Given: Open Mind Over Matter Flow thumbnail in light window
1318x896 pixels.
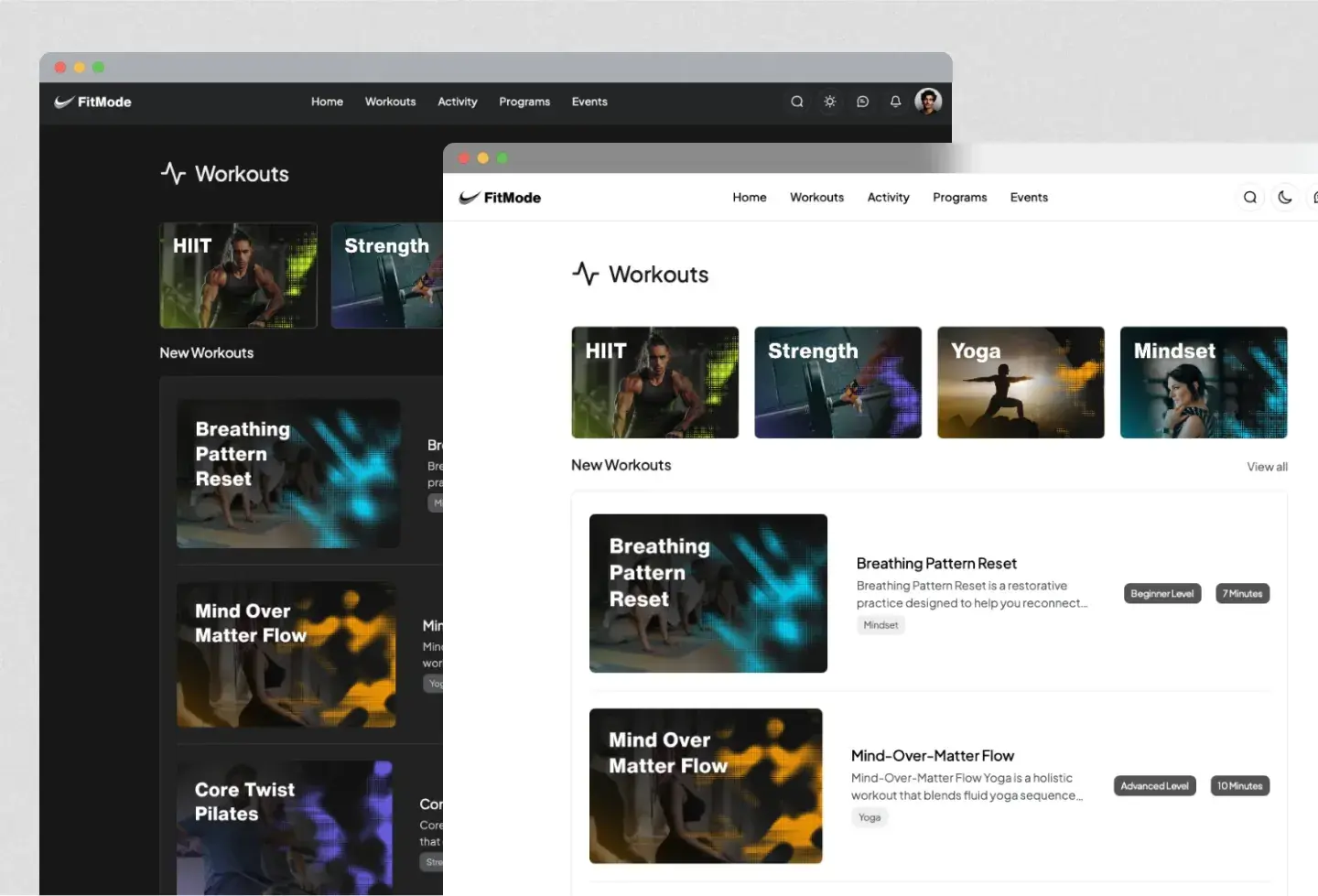Looking at the screenshot, I should coord(706,786).
